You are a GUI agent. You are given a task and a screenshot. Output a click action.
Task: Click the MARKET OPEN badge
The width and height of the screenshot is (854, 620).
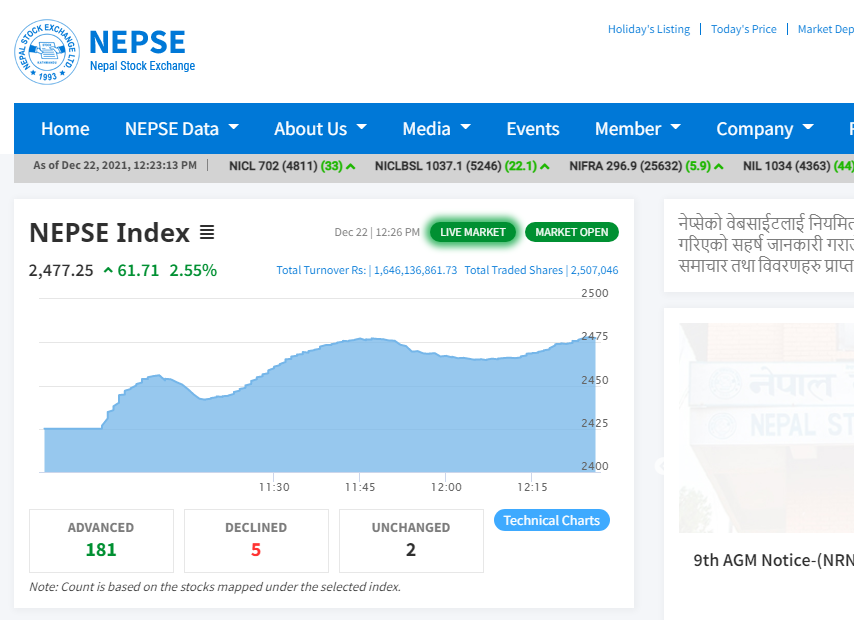click(x=571, y=232)
